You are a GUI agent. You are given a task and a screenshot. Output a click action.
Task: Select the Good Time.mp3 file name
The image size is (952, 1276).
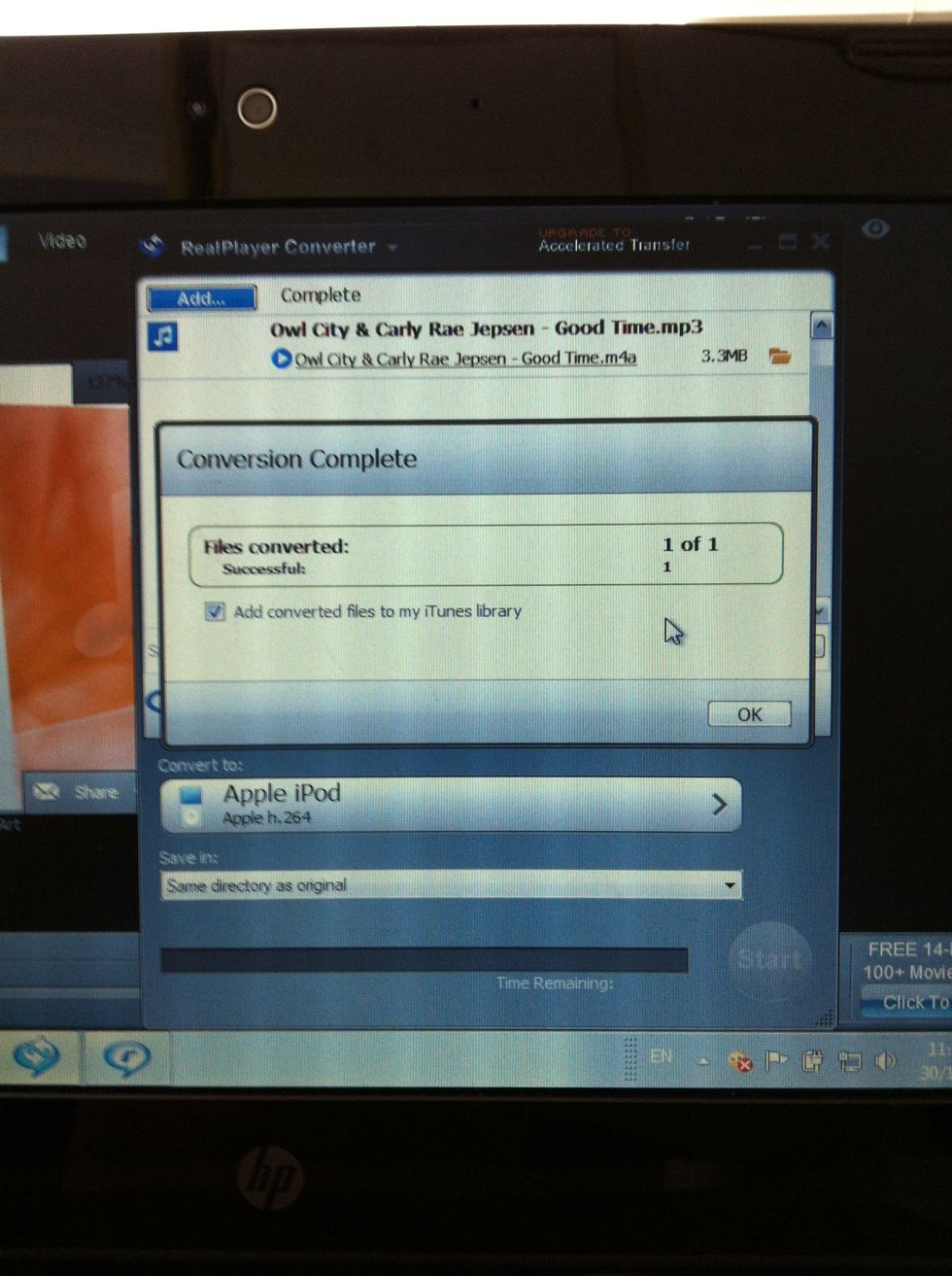tap(487, 328)
